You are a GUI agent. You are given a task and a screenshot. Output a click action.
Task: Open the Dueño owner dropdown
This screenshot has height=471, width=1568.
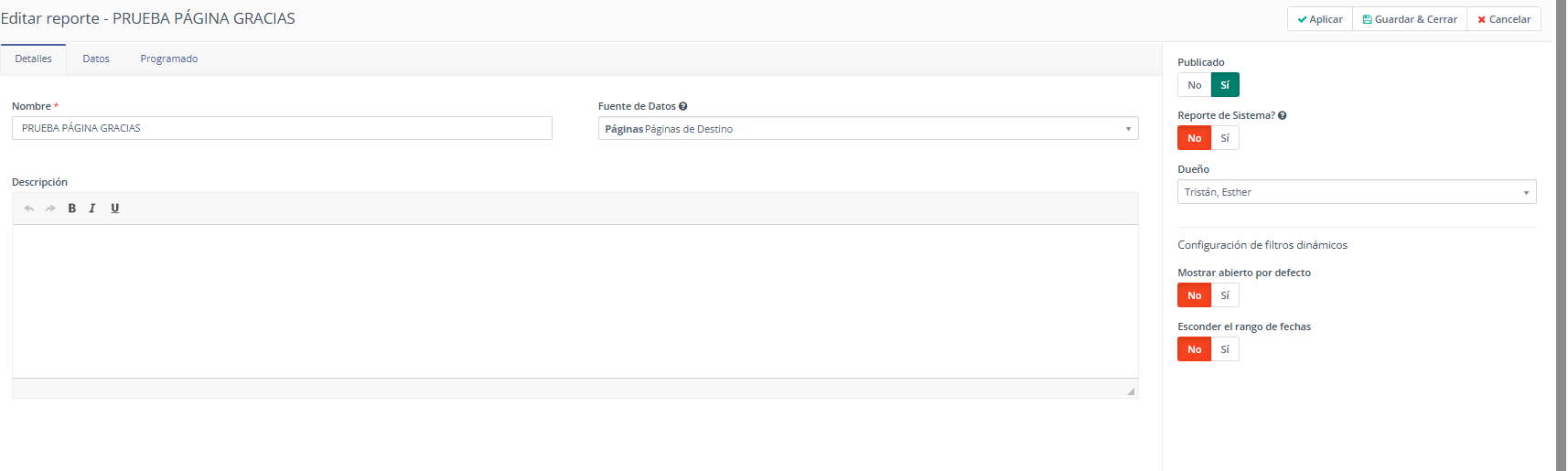[x=1356, y=192]
